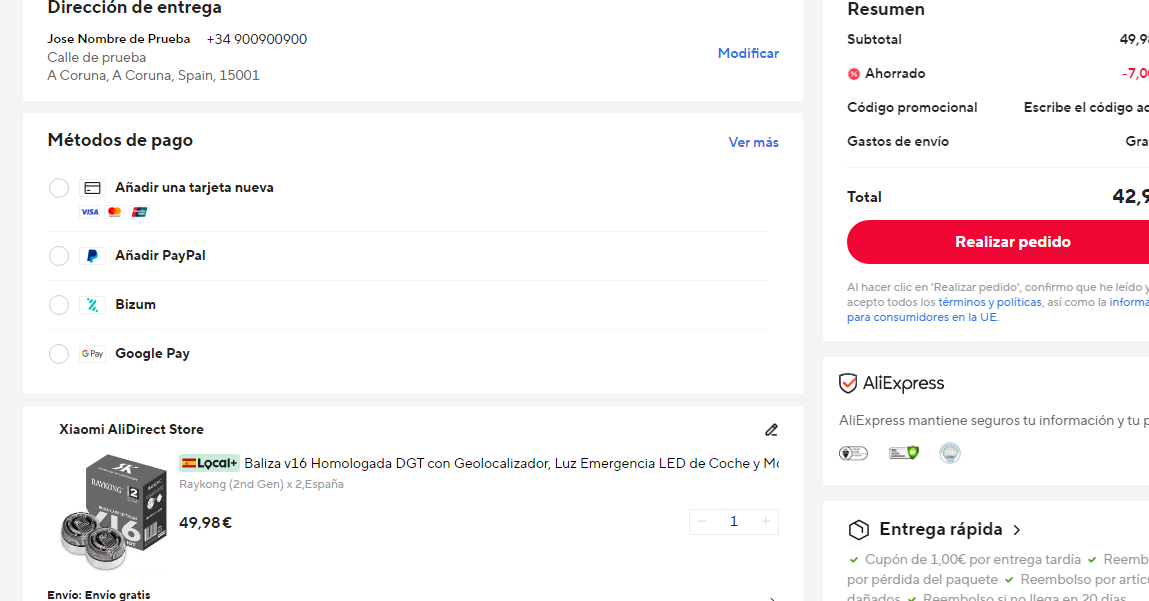Click the quantity field showing 1
Screen dimensions: 1149x601
click(734, 522)
